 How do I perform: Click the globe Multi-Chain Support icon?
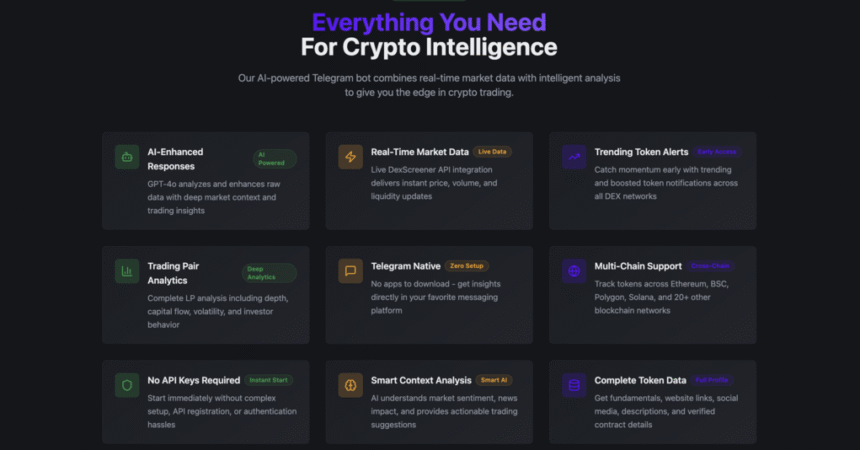(574, 271)
